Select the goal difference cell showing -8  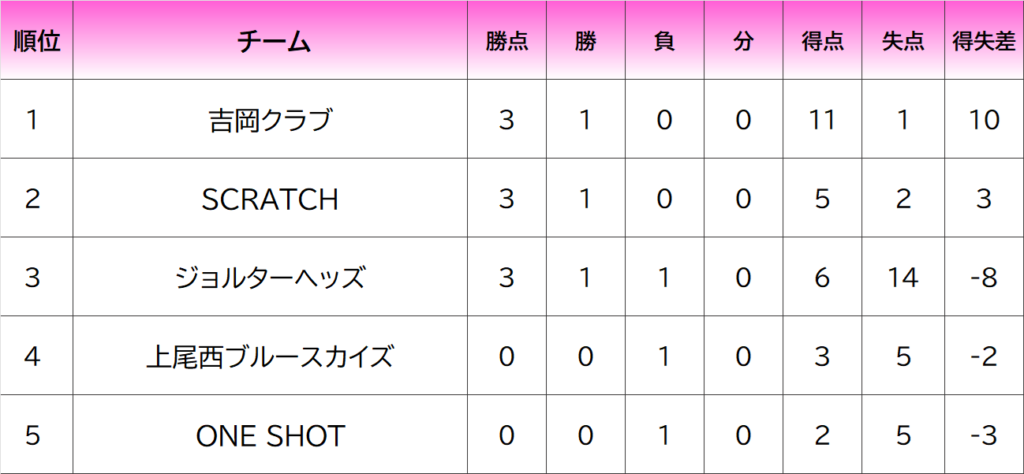click(x=984, y=277)
